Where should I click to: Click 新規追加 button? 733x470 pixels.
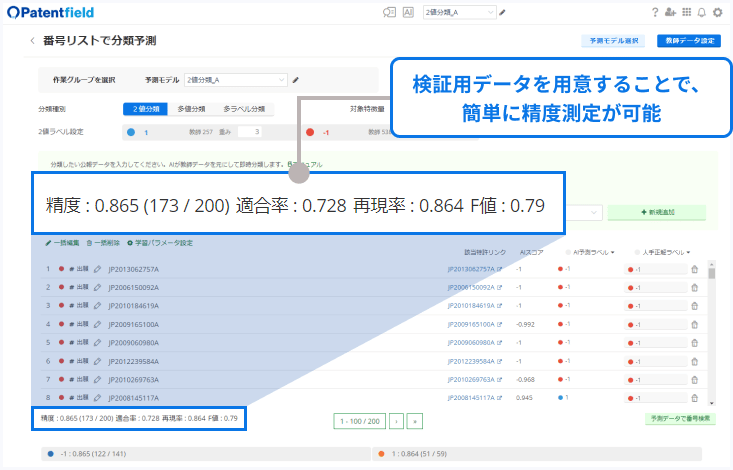point(657,212)
